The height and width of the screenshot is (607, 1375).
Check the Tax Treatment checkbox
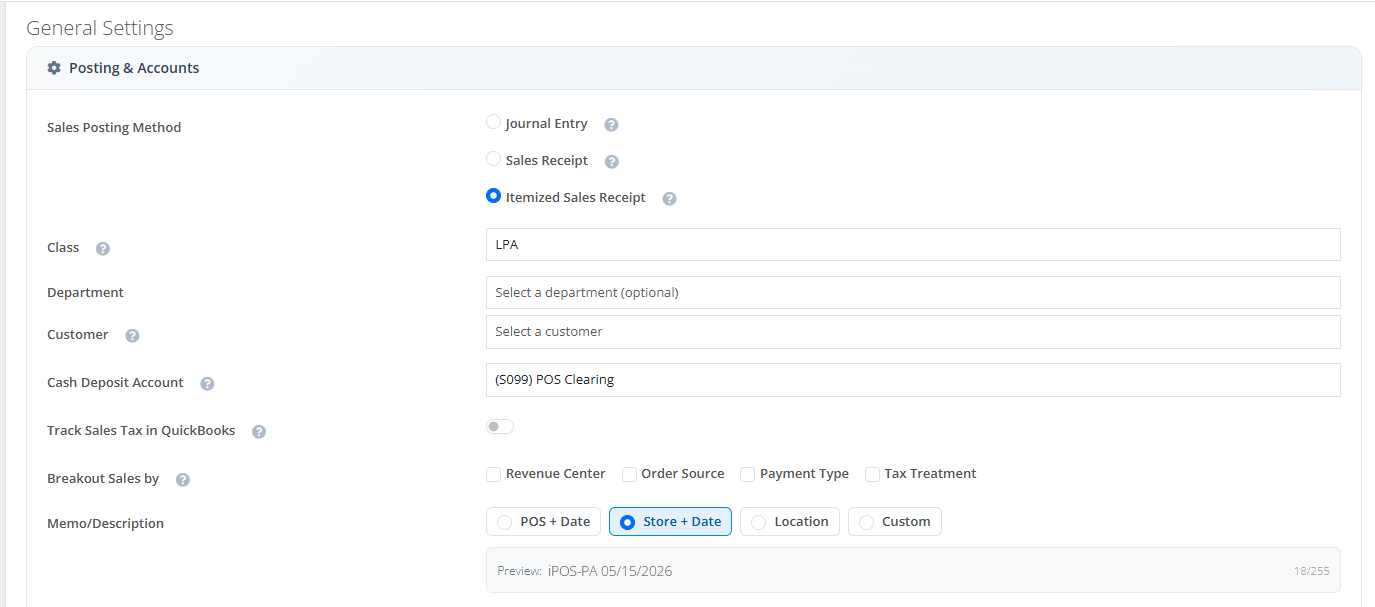[872, 474]
